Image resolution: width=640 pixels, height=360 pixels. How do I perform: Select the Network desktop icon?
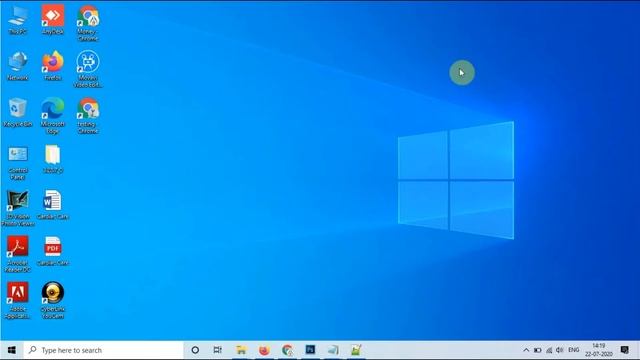coord(18,66)
